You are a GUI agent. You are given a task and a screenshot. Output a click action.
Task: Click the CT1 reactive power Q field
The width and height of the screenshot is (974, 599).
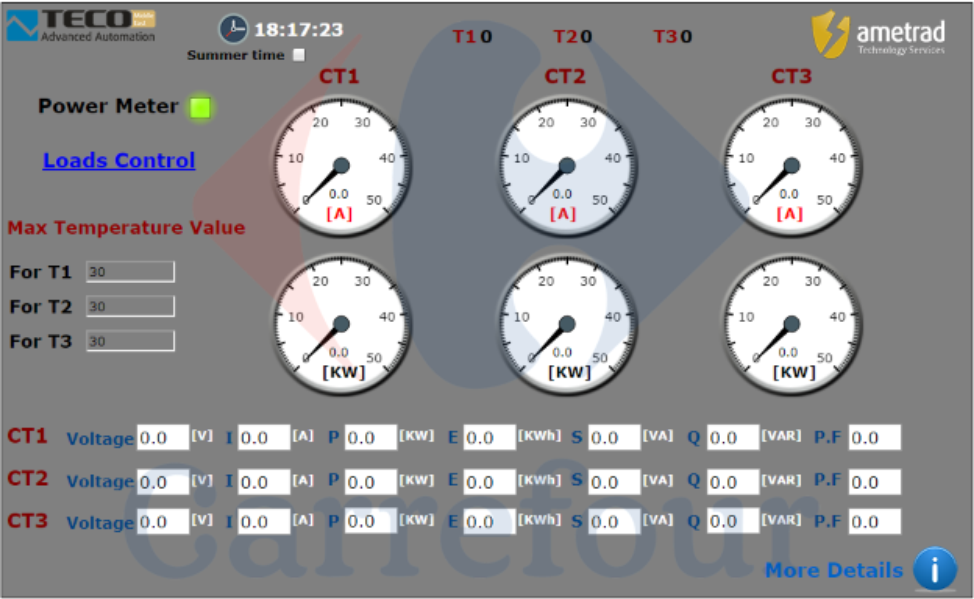(x=733, y=438)
